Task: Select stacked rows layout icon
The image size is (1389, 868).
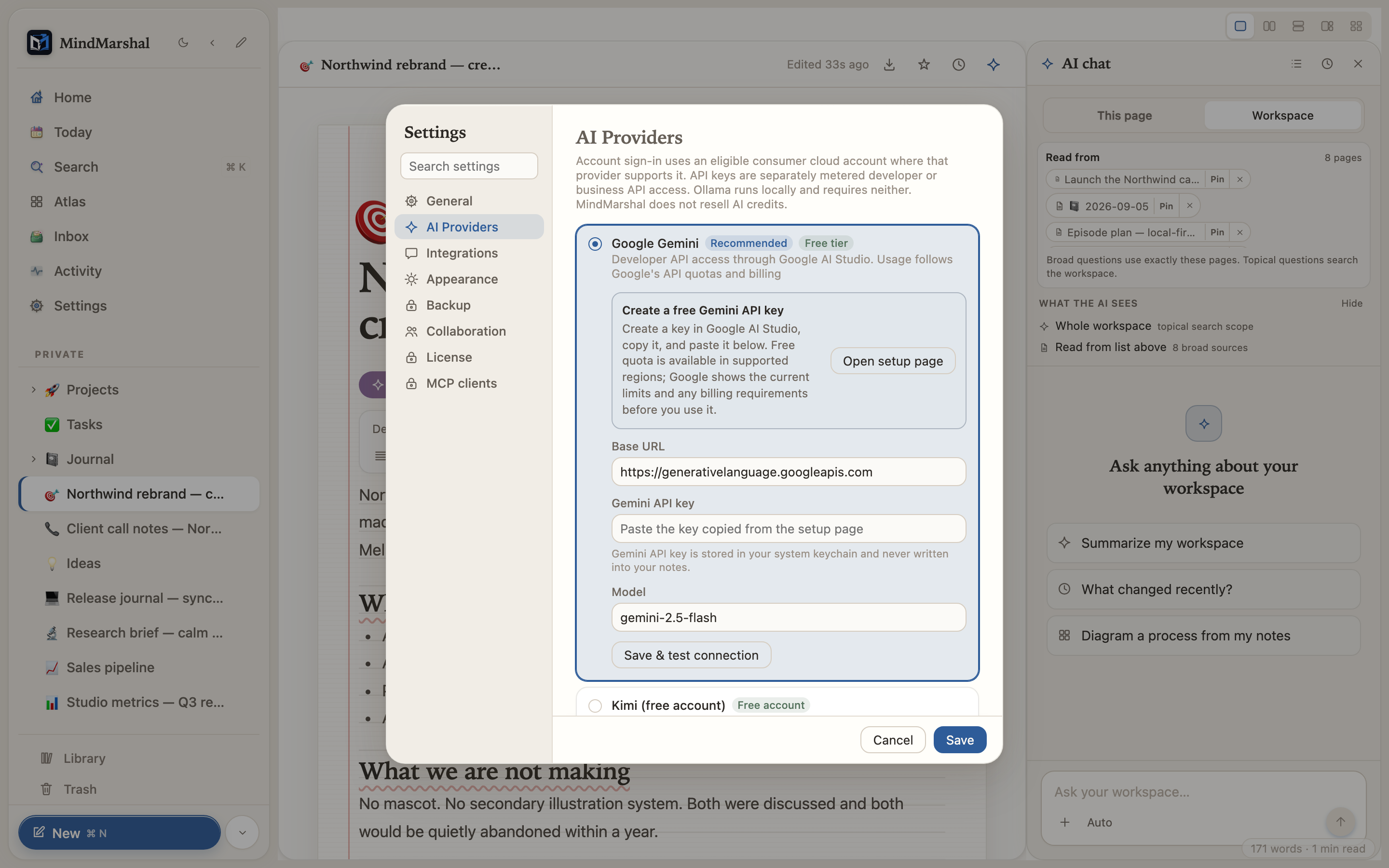Action: pos(1298,27)
